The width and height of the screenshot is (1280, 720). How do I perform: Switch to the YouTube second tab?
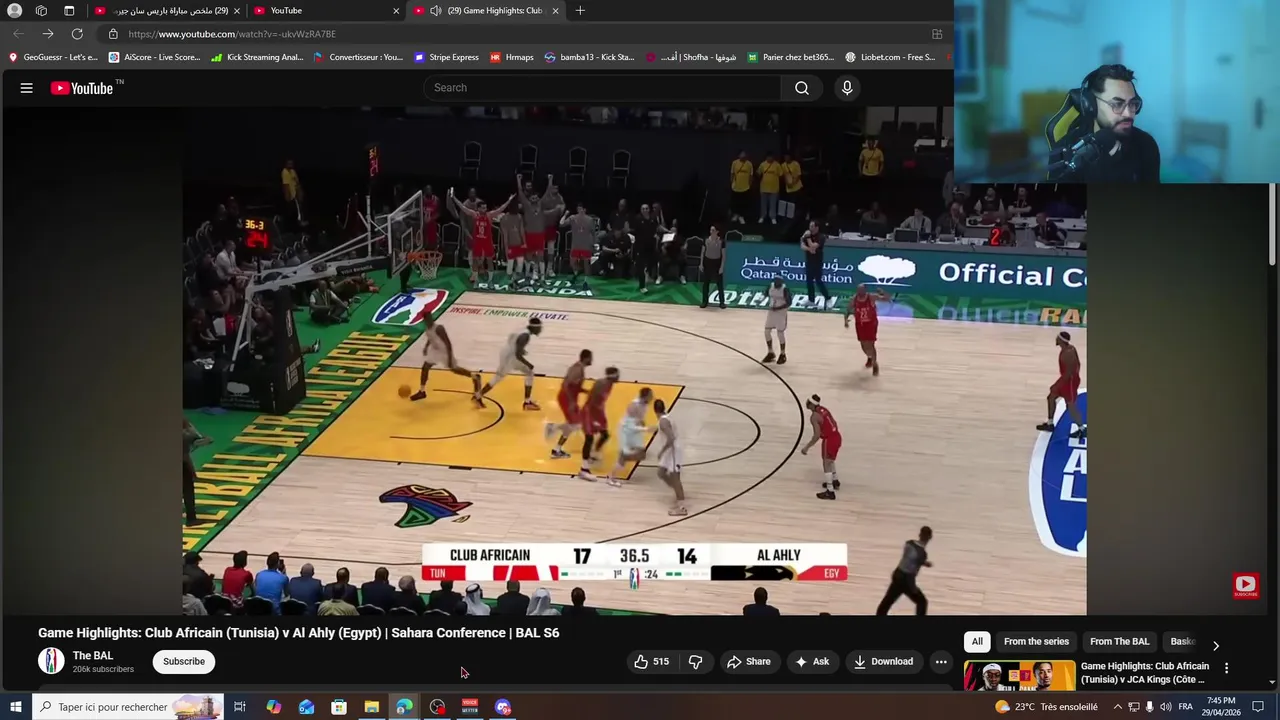tap(323, 10)
